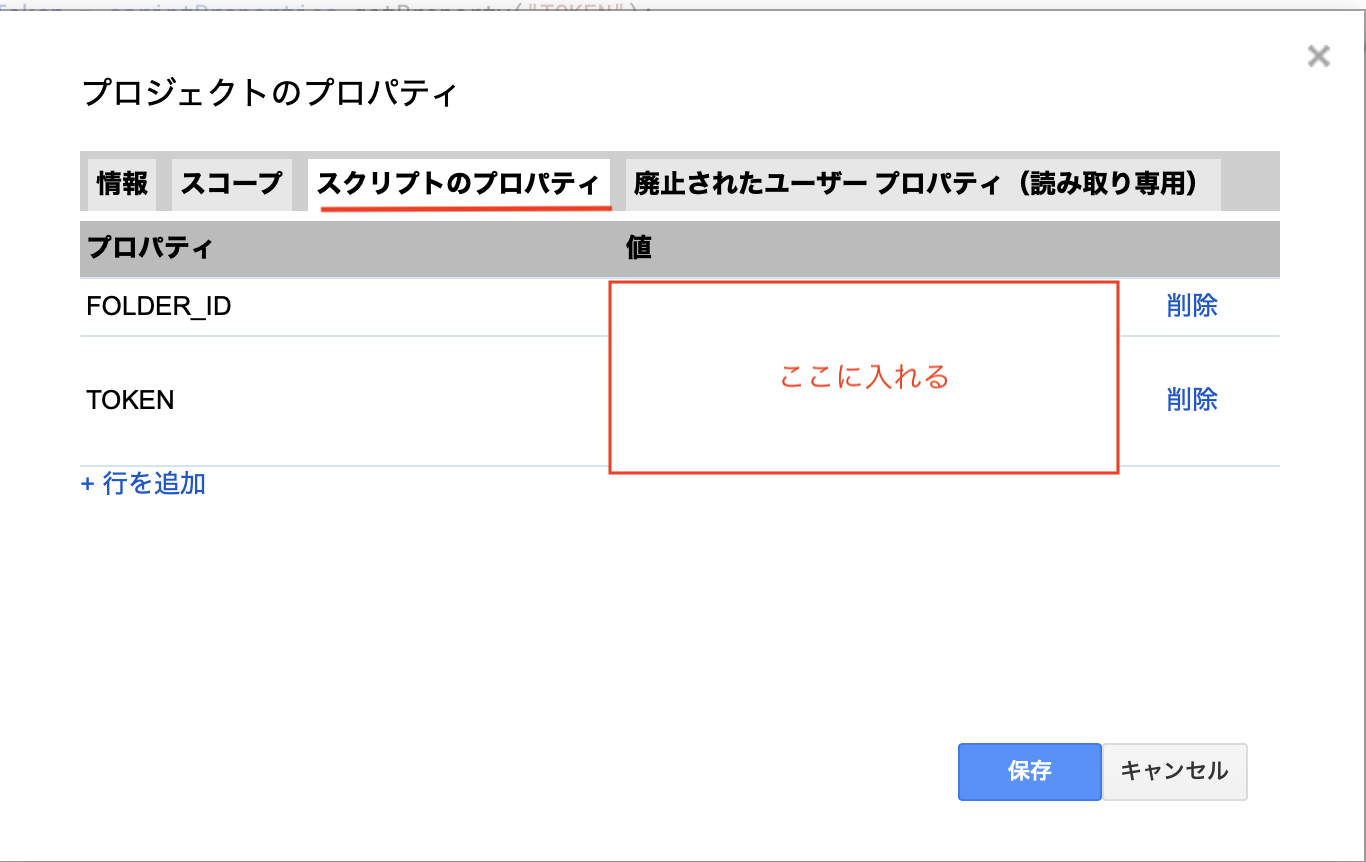The width and height of the screenshot is (1366, 862).
Task: Open the 情報 tab
Action: (x=122, y=184)
